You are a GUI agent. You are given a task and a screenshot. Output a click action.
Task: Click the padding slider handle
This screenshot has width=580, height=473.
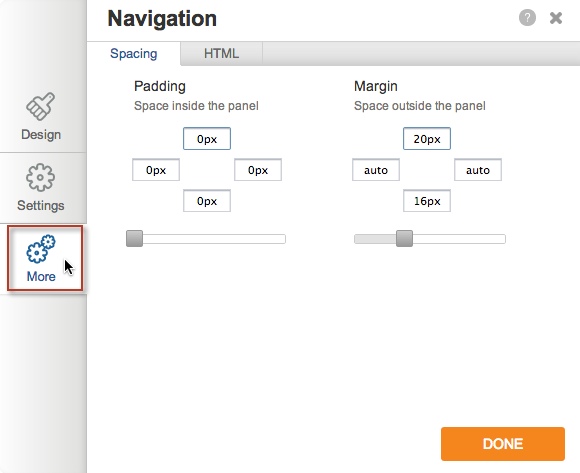pyautogui.click(x=134, y=239)
